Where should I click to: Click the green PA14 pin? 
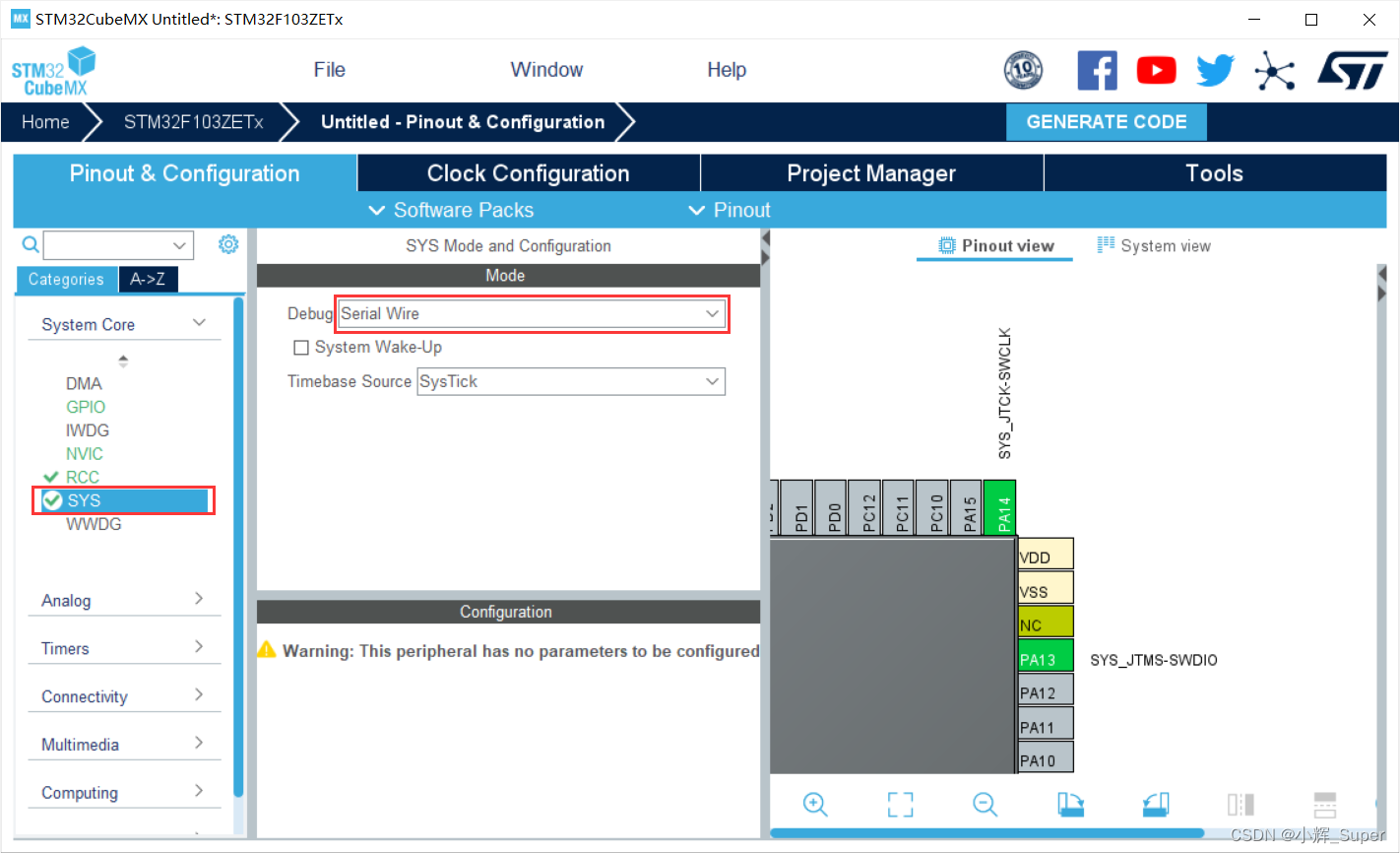coord(999,507)
